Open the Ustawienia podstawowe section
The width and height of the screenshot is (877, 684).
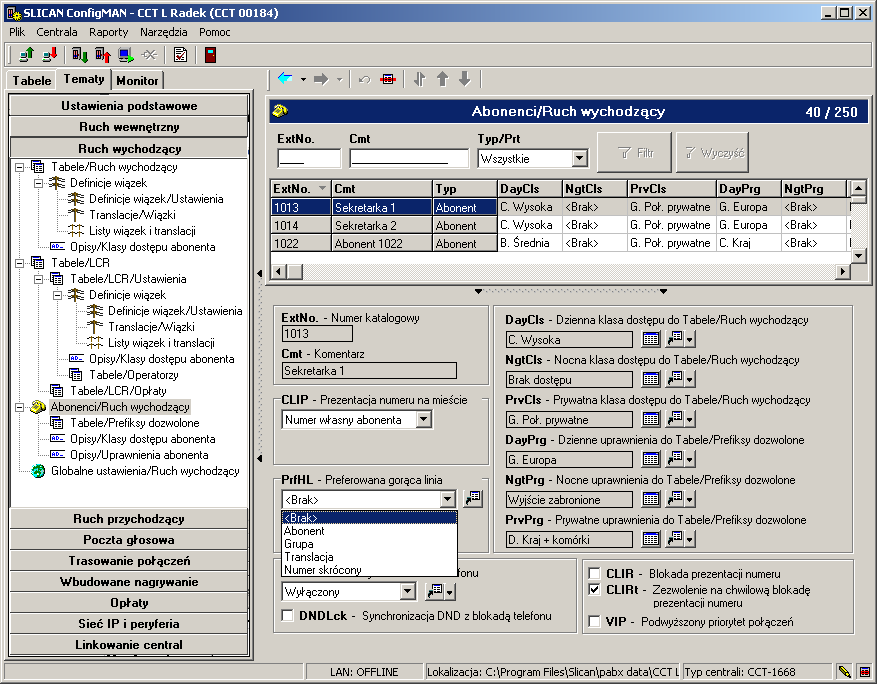coord(129,106)
